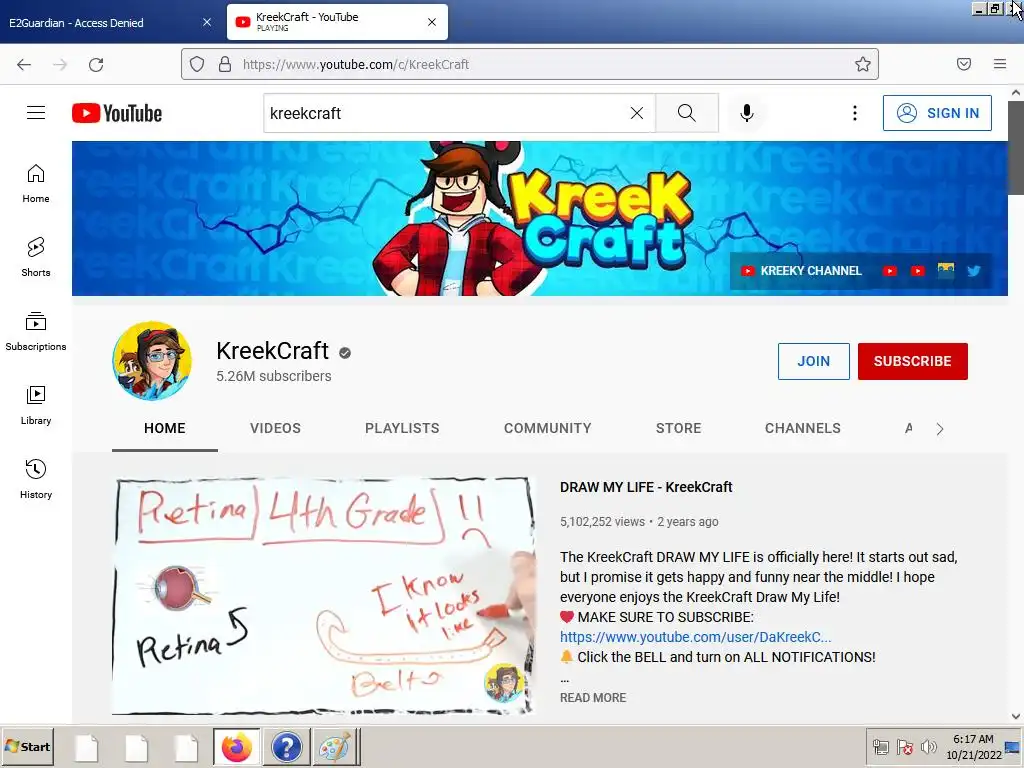Click the search magnifier button
The image size is (1024, 768).
(x=687, y=113)
